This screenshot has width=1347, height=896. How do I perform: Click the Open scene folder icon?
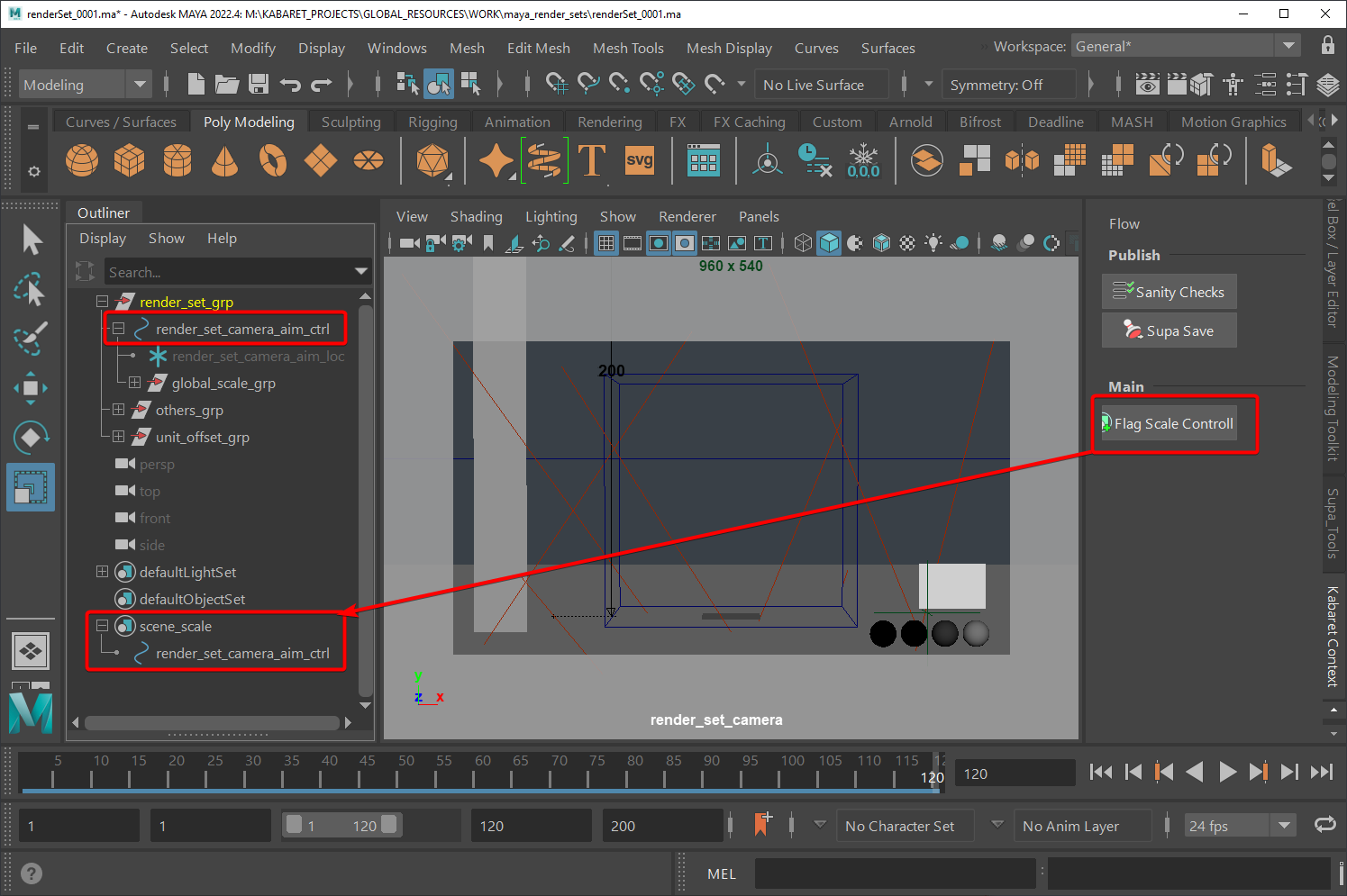226,85
